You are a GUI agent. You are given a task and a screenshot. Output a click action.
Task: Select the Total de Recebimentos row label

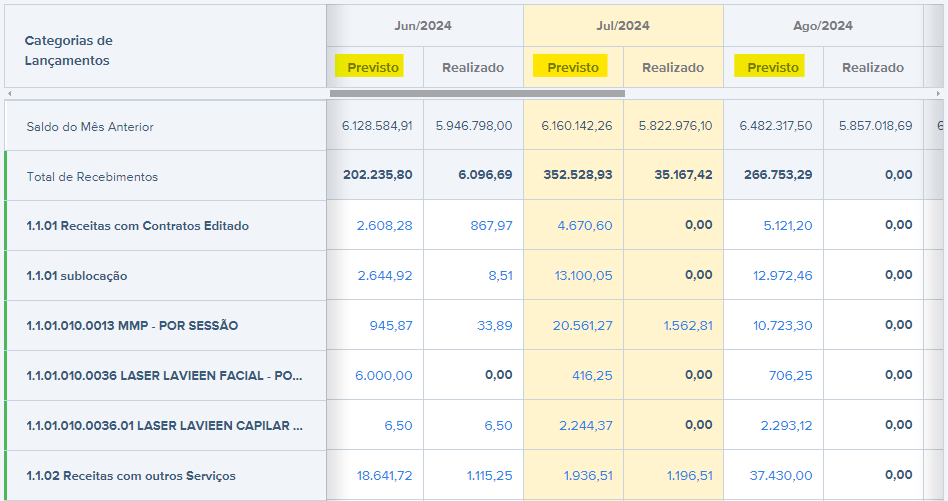pos(92,177)
